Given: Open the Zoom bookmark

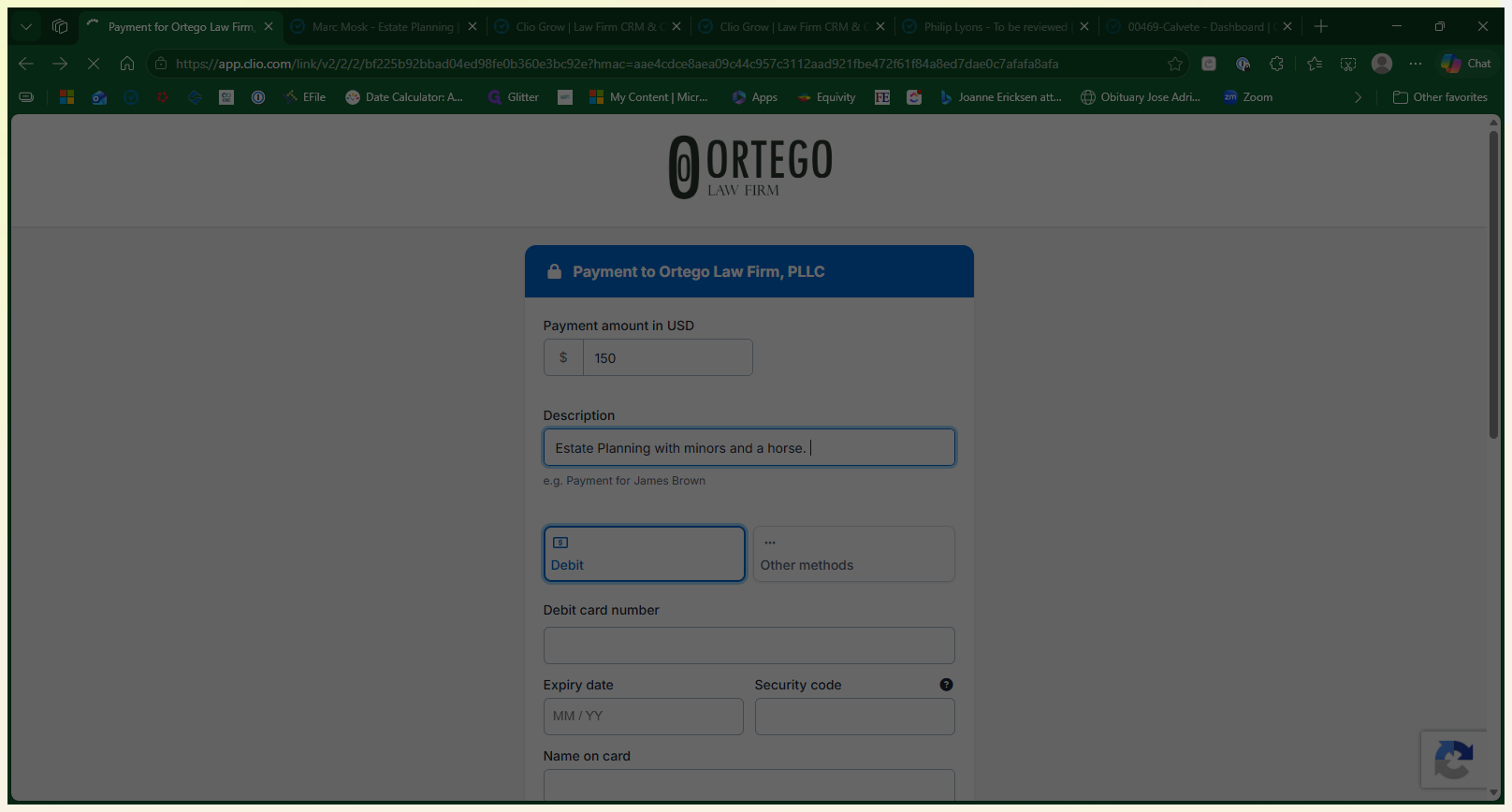Looking at the screenshot, I should [1248, 97].
